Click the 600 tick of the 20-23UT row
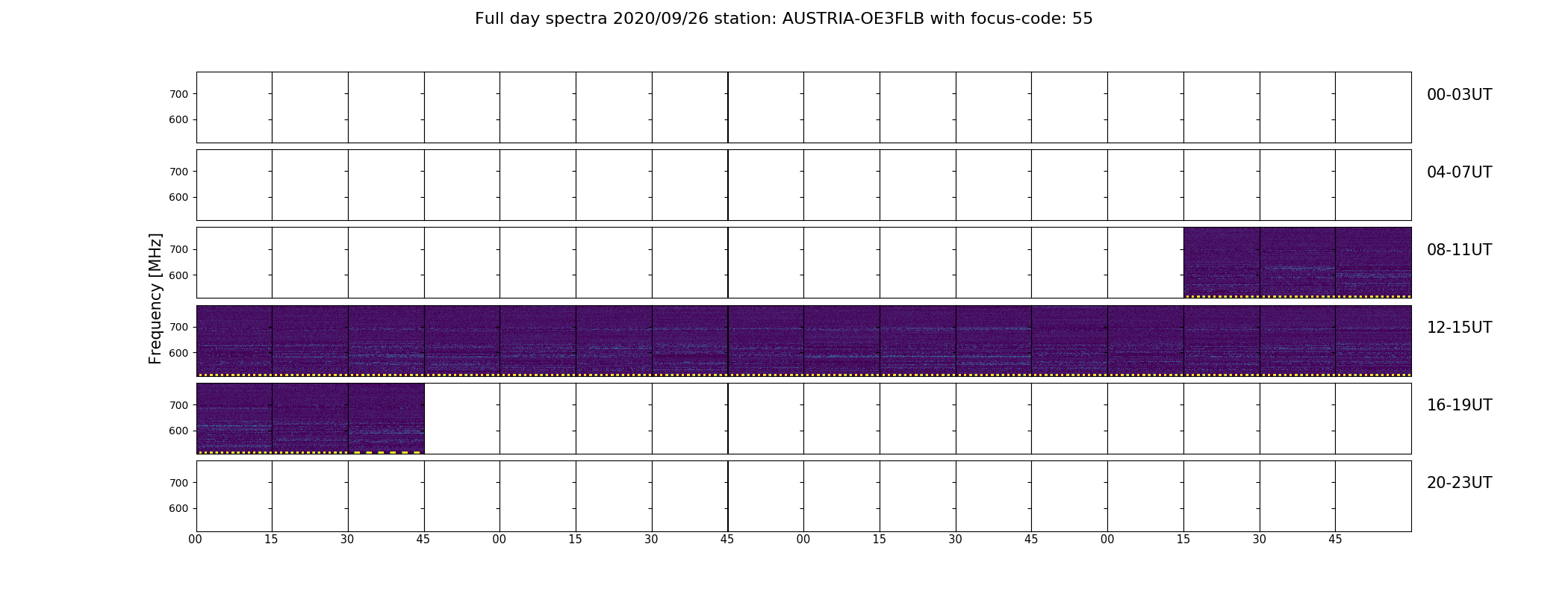This screenshot has width=1568, height=597. (x=178, y=508)
